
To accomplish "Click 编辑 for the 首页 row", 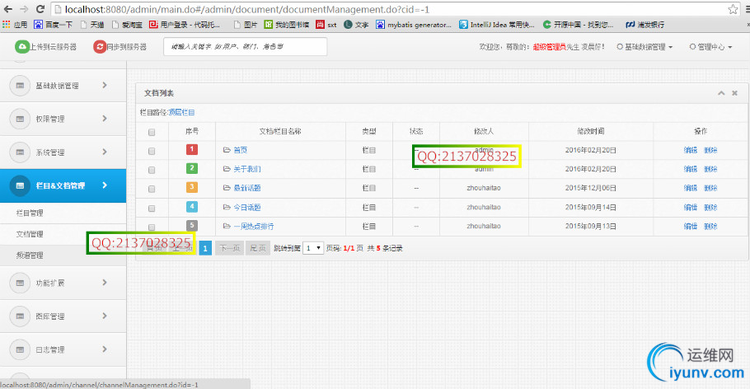I will (690, 150).
